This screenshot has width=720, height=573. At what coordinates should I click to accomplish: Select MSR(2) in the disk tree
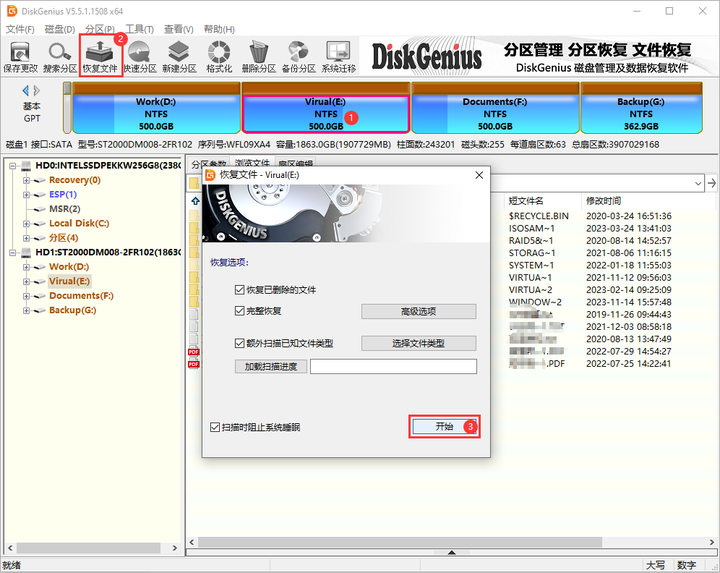point(65,209)
